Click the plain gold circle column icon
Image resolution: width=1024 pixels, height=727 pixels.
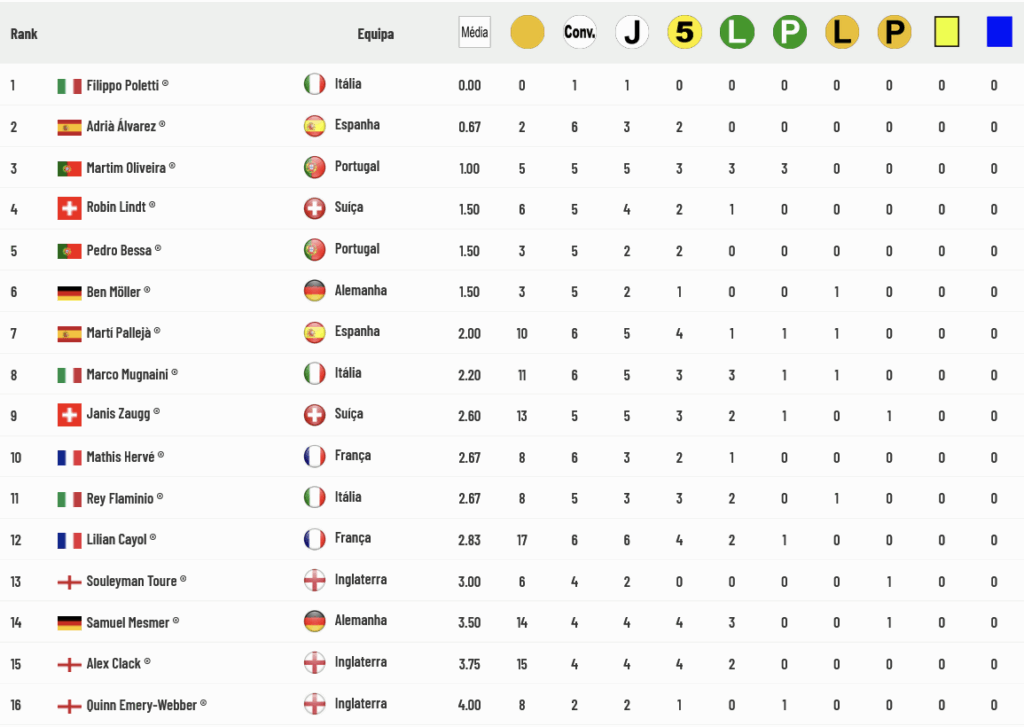pyautogui.click(x=527, y=32)
